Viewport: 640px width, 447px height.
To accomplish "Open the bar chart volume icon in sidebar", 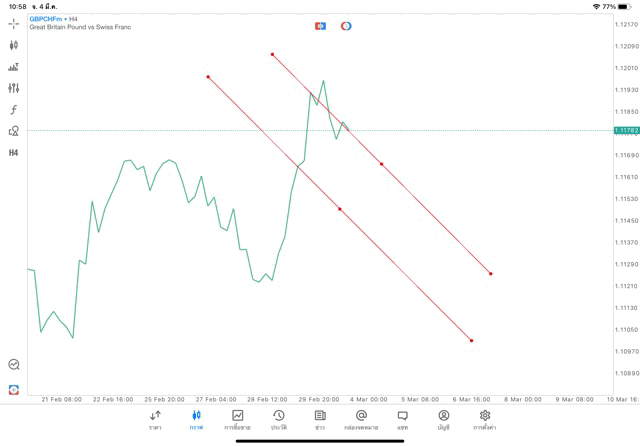I will coord(14,67).
